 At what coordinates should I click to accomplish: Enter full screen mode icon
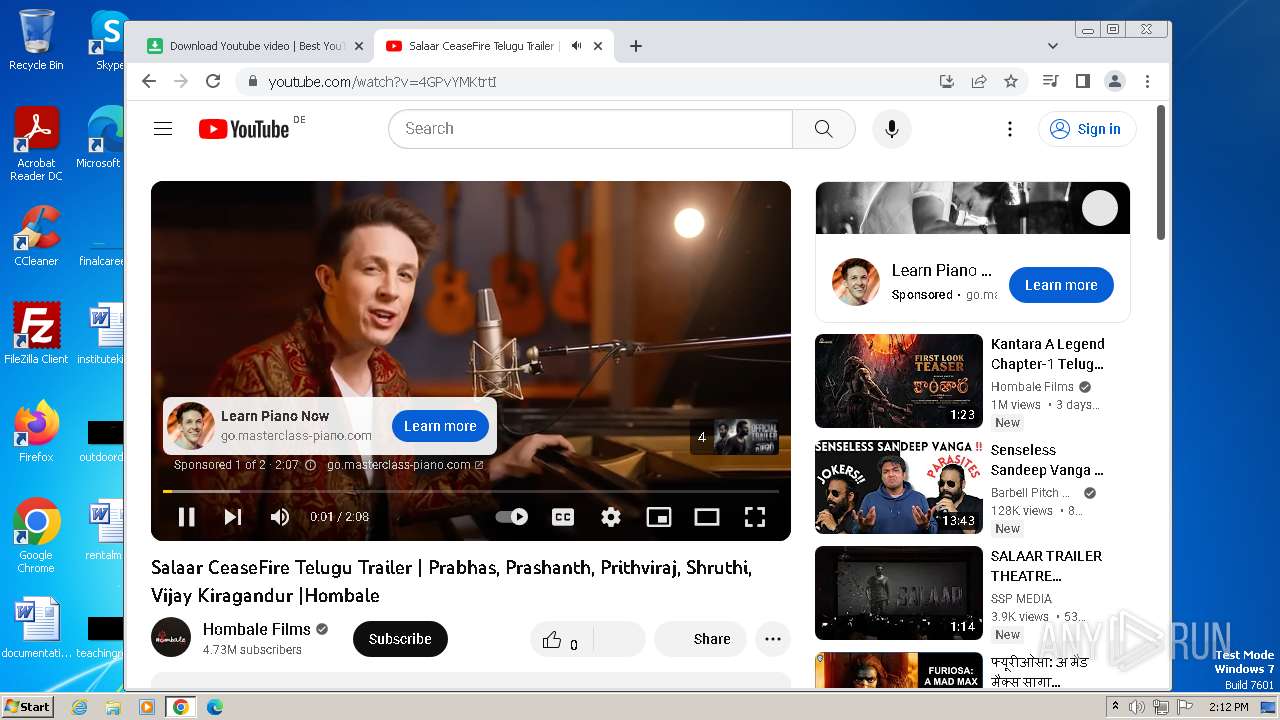[x=755, y=517]
